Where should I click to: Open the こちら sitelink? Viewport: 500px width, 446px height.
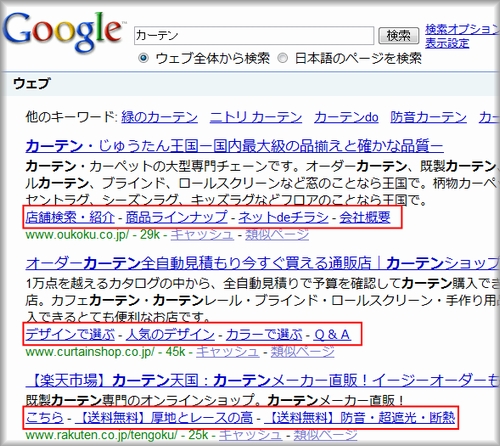tap(45, 417)
